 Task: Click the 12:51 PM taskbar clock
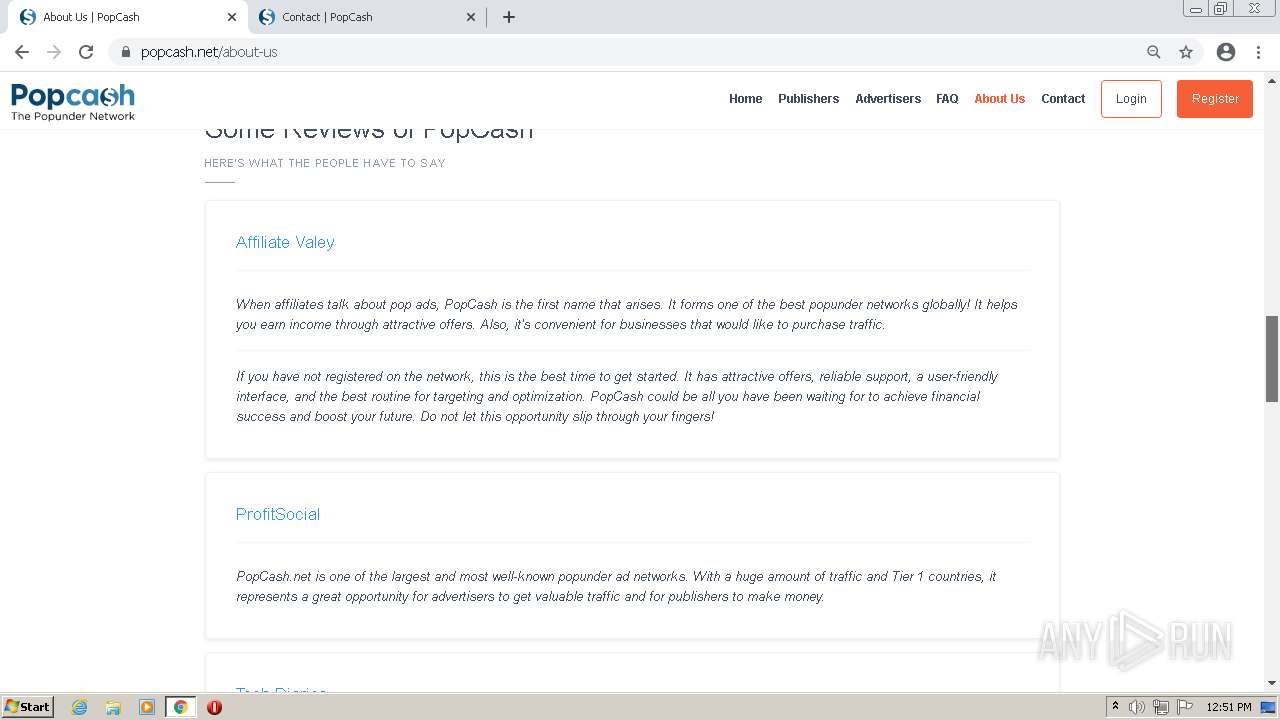(x=1229, y=707)
